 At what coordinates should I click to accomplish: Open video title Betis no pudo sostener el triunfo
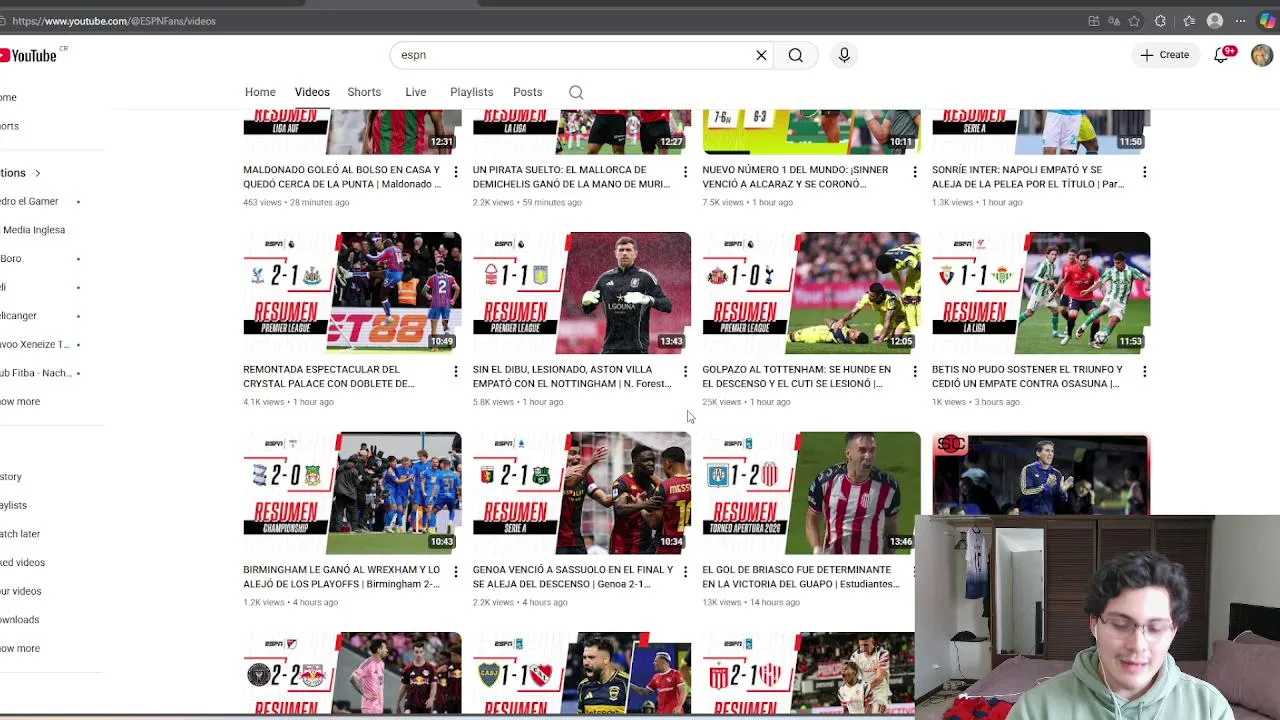pos(1028,377)
